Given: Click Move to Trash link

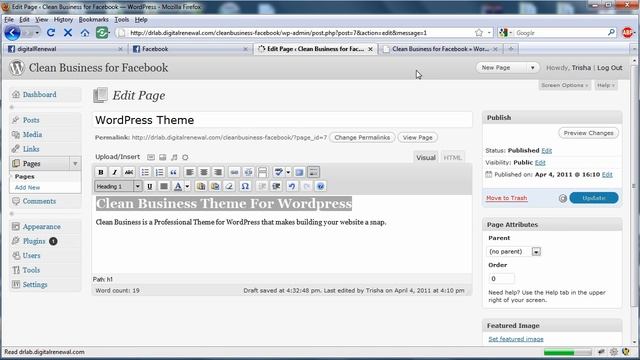Looking at the screenshot, I should click(x=507, y=198).
